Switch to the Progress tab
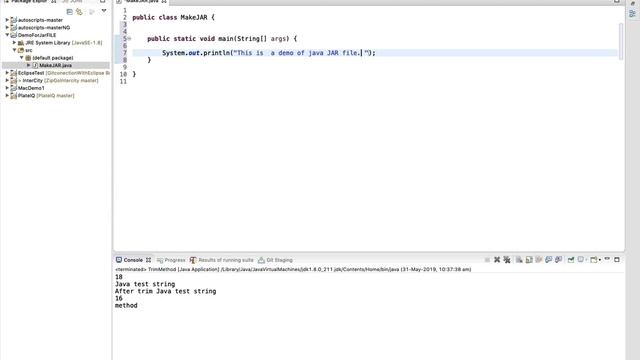Image resolution: width=640 pixels, height=360 pixels. pos(171,260)
